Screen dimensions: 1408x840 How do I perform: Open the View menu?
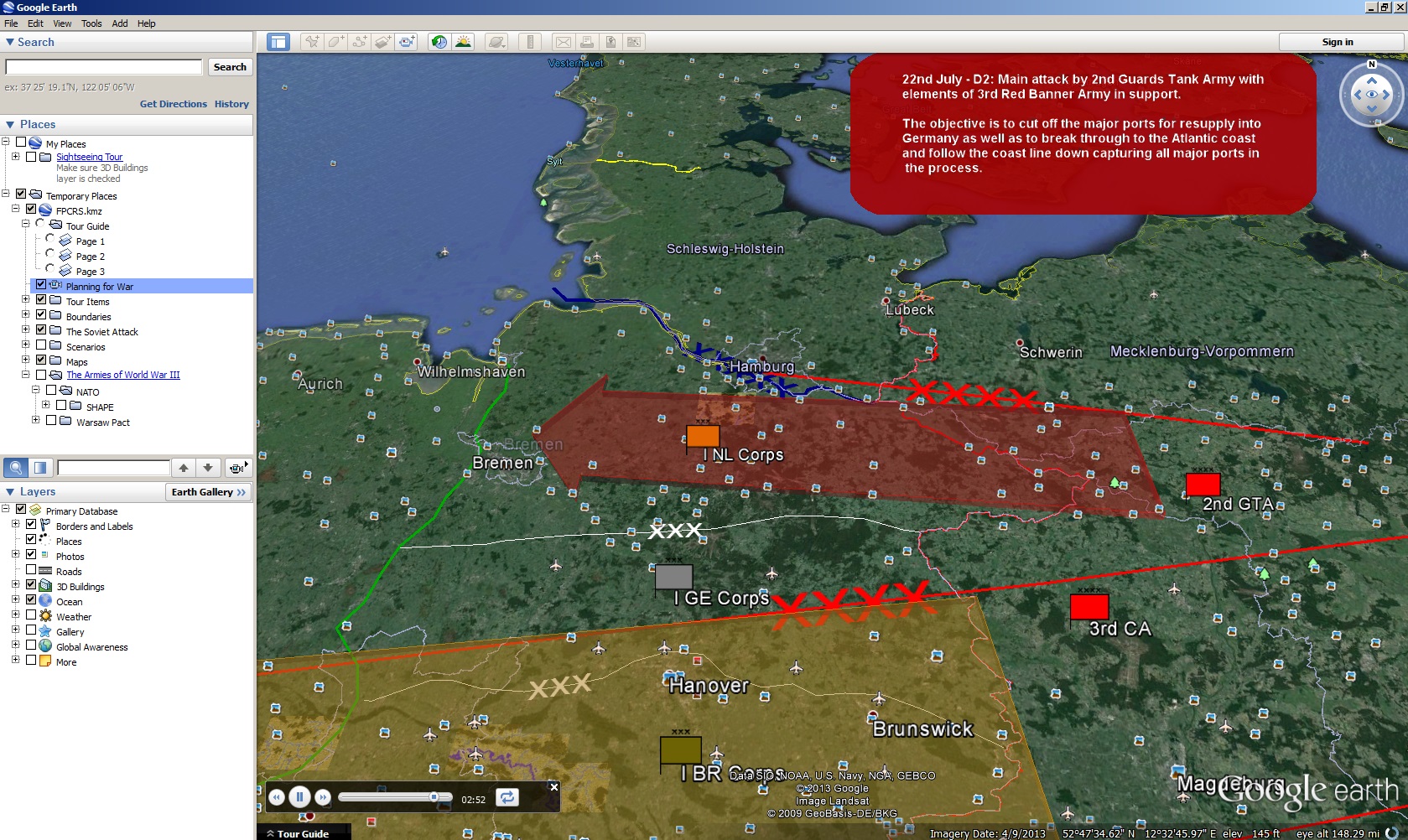(x=63, y=23)
